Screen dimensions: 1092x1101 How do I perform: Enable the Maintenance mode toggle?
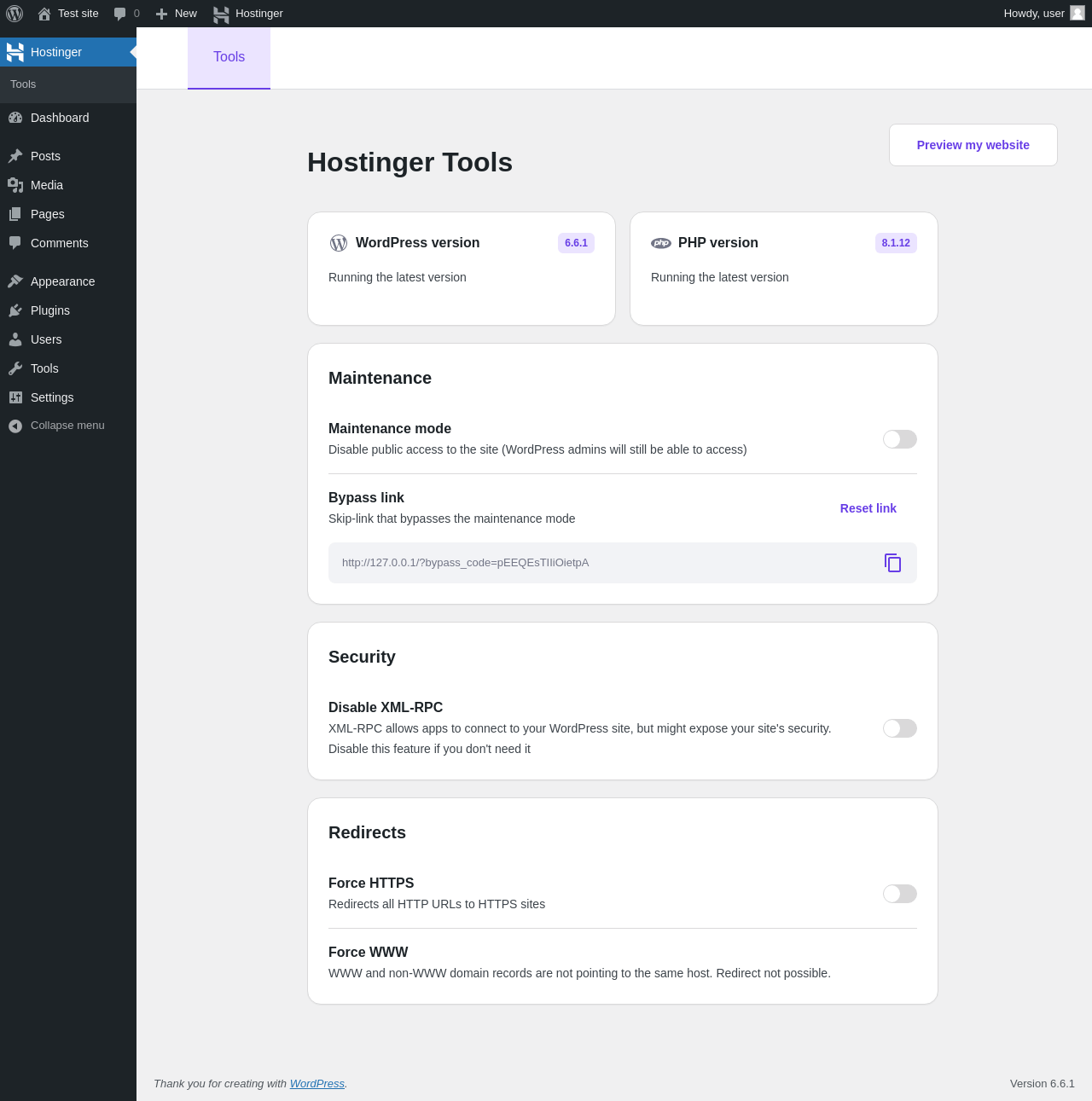900,439
